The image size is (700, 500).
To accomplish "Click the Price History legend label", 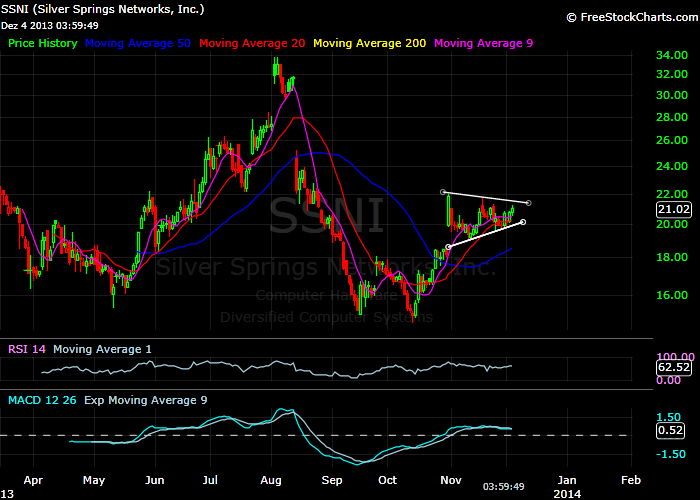I will pyautogui.click(x=42, y=43).
